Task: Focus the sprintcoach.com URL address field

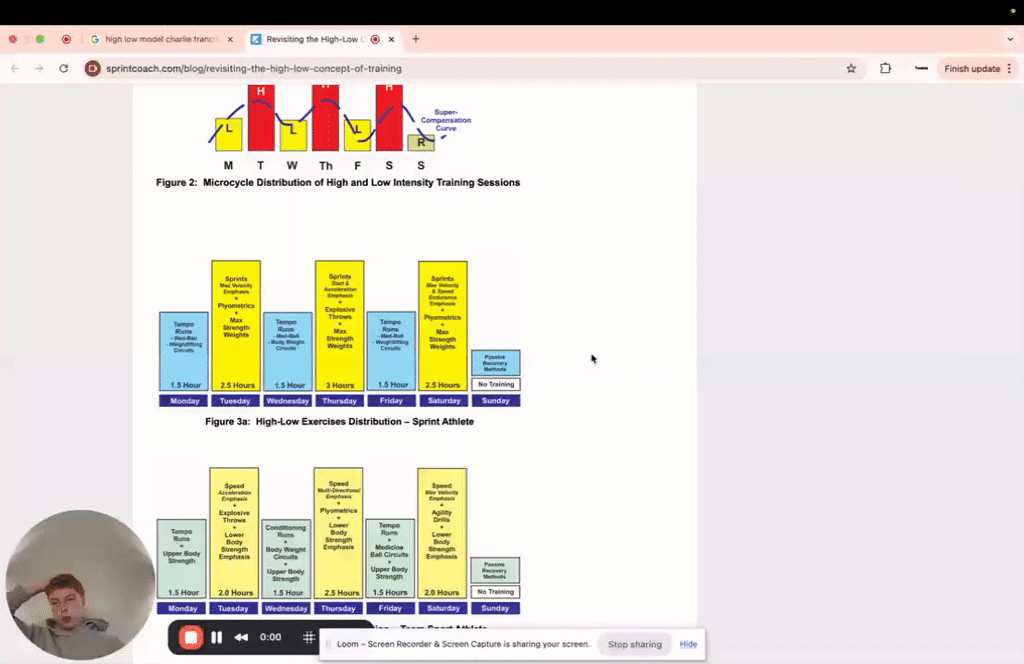Action: point(457,69)
